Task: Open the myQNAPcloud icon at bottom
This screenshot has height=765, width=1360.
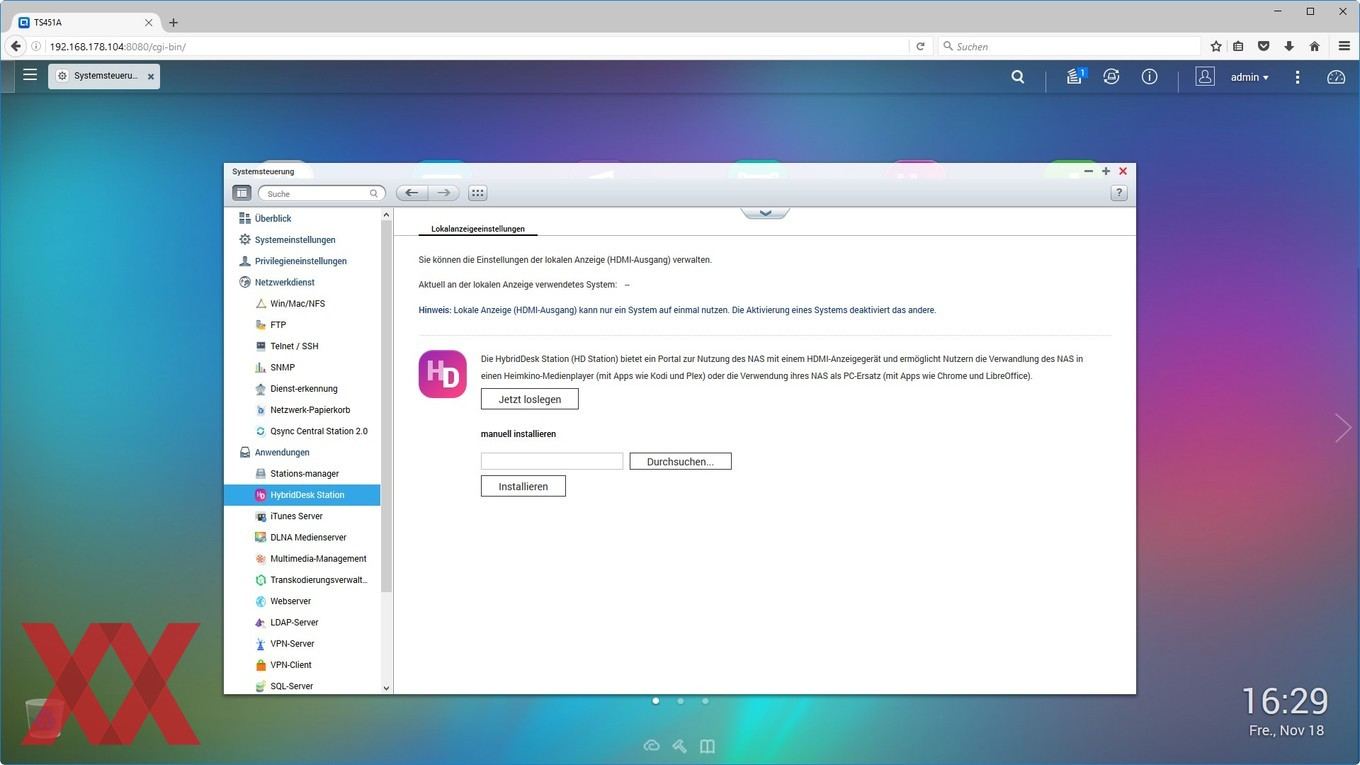Action: [652, 745]
